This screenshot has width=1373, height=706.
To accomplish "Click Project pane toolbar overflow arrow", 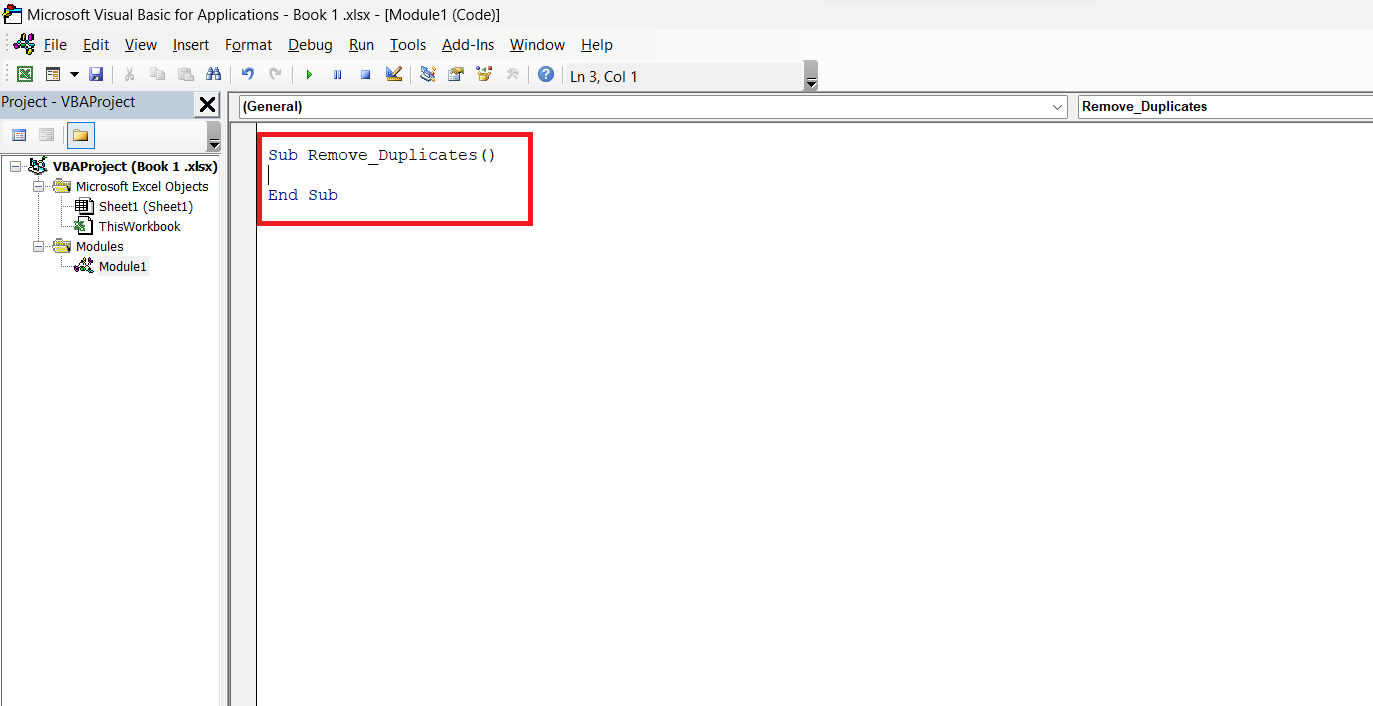I will 214,137.
